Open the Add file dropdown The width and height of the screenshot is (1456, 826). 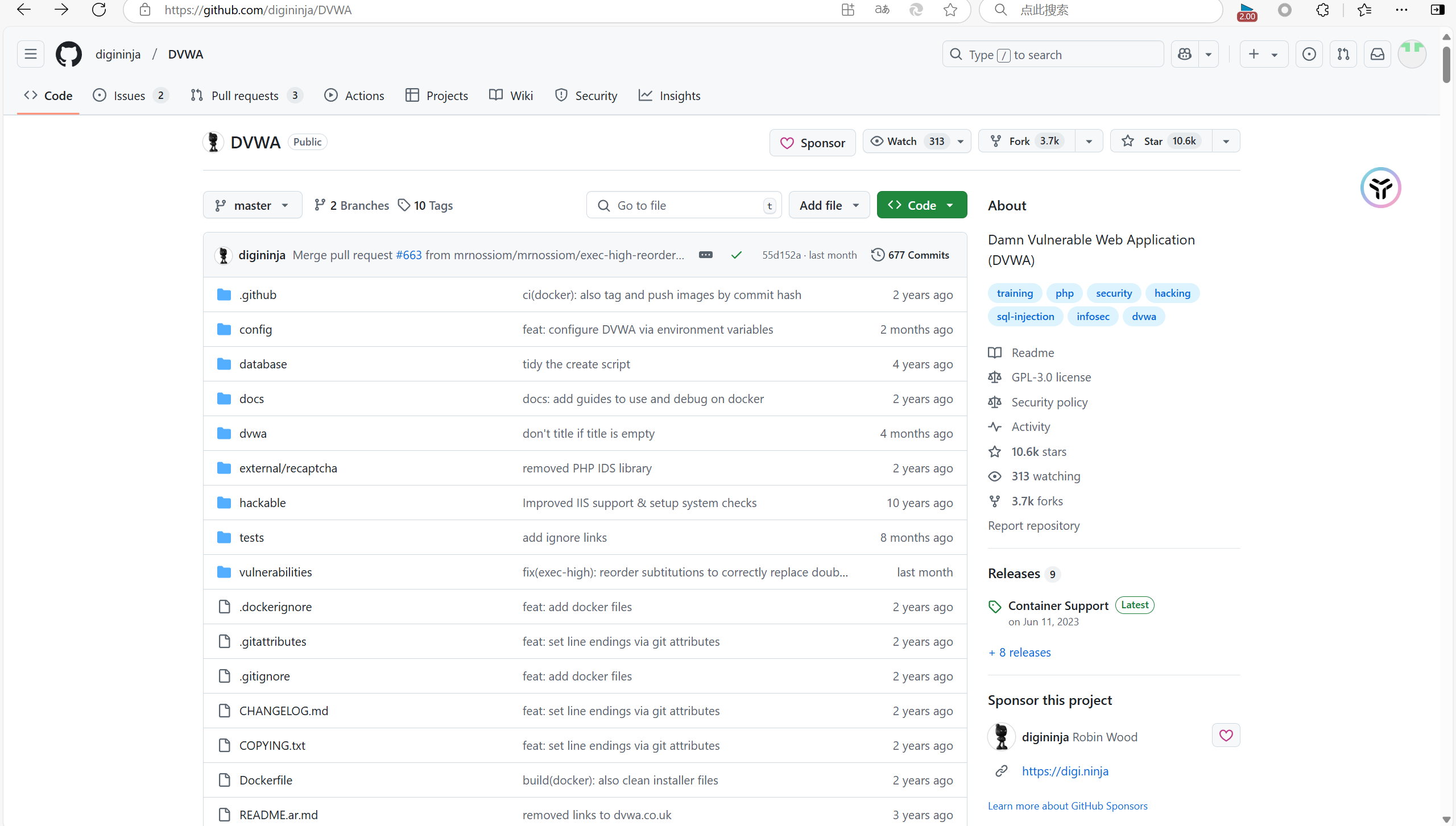pos(829,205)
